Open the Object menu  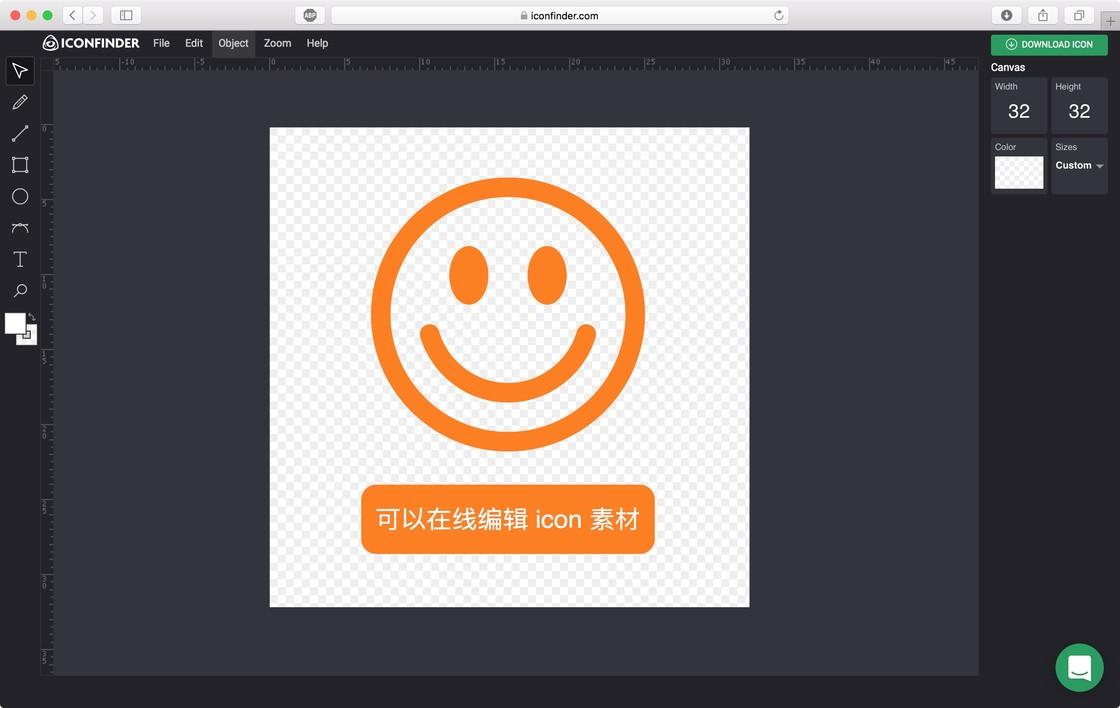233,44
